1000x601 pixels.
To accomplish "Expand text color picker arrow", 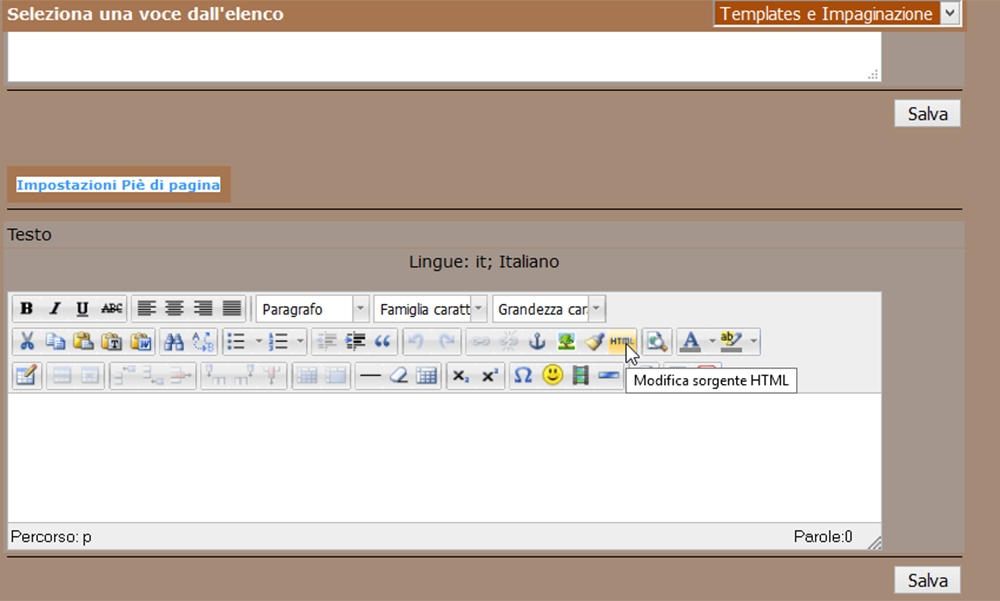I will tap(712, 341).
